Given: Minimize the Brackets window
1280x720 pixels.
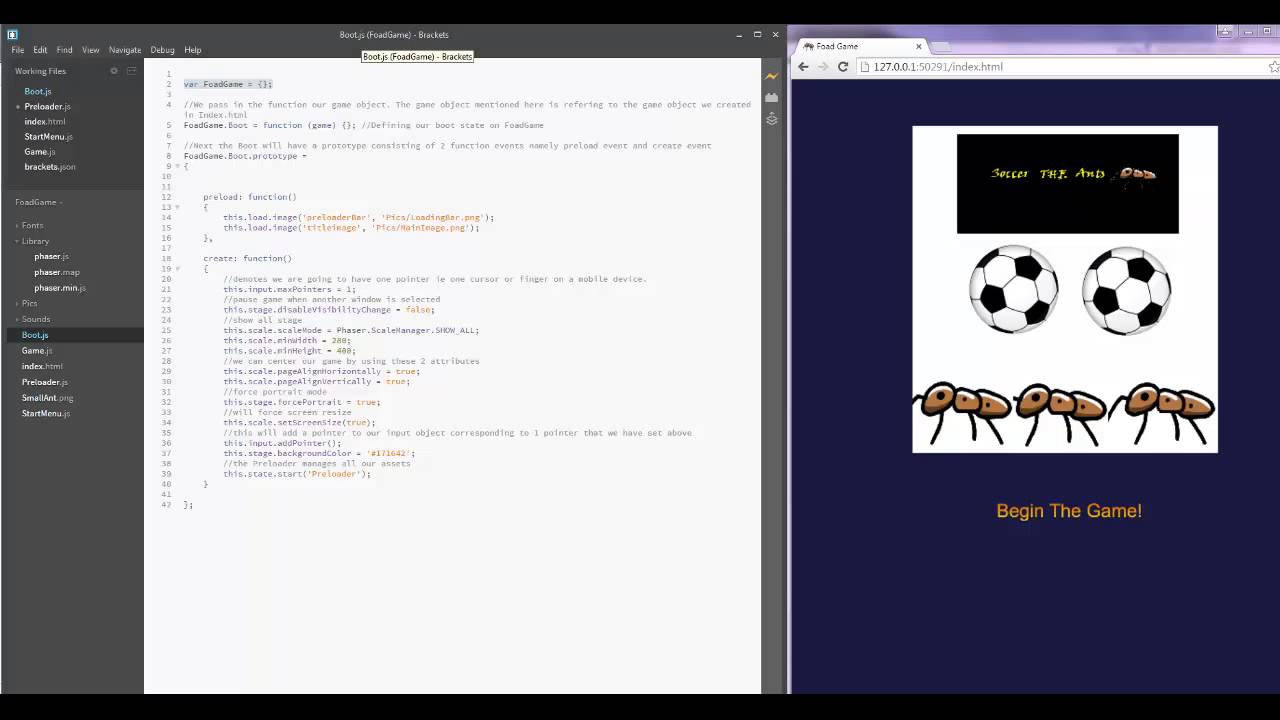Looking at the screenshot, I should click(x=739, y=34).
